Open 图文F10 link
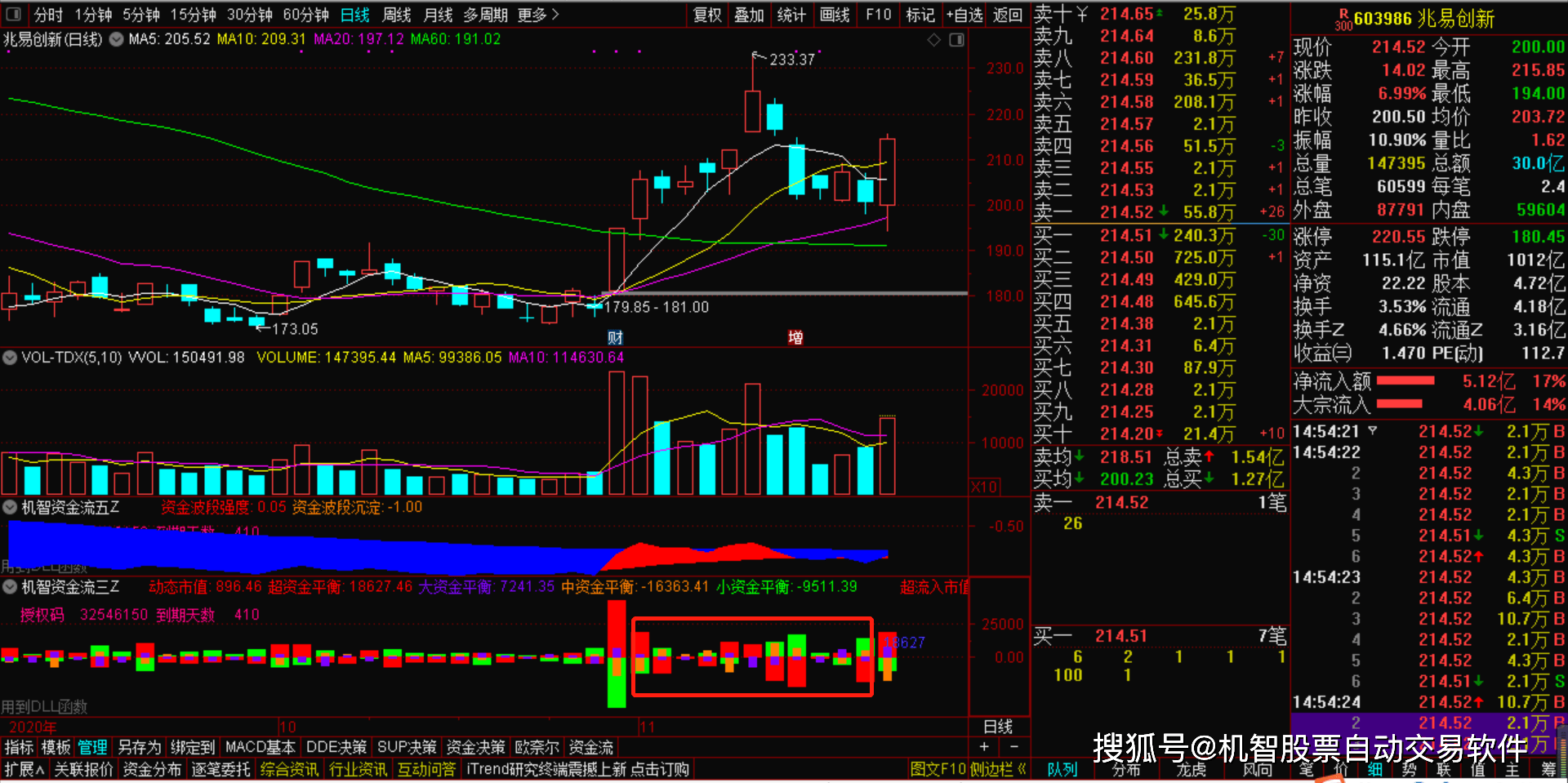The image size is (1568, 783). 938,769
